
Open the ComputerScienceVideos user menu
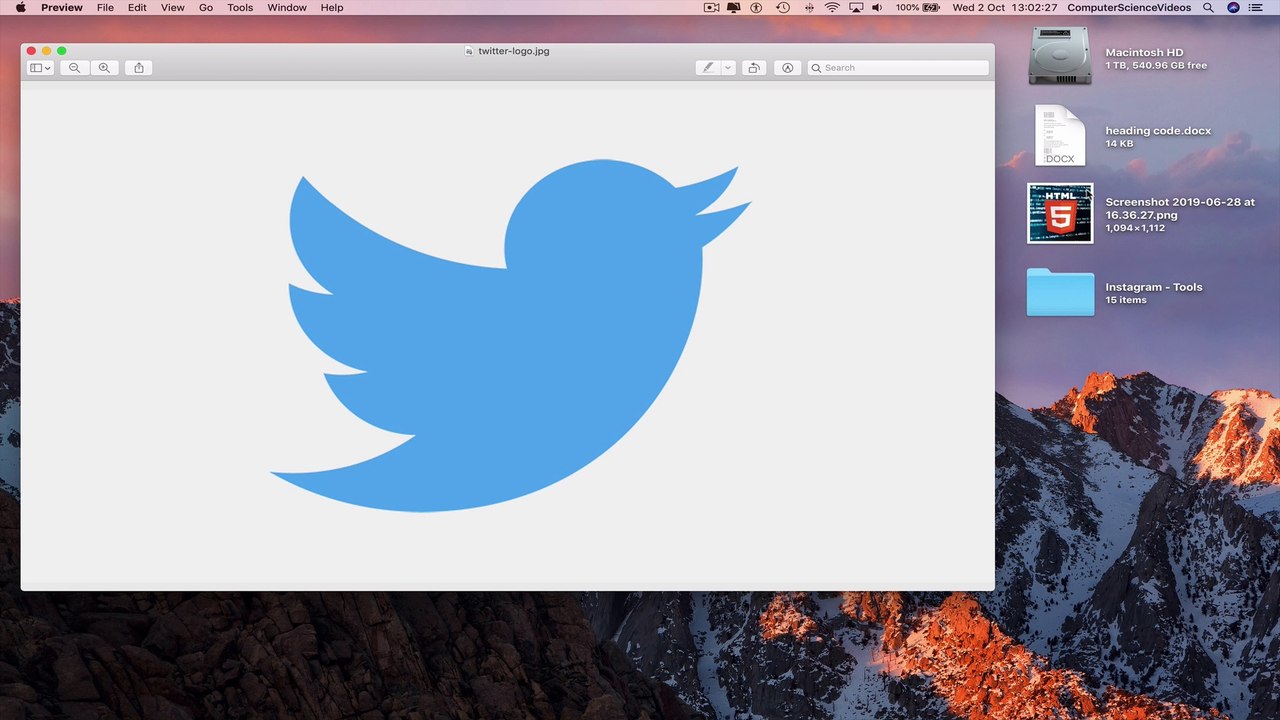pyautogui.click(x=1129, y=7)
